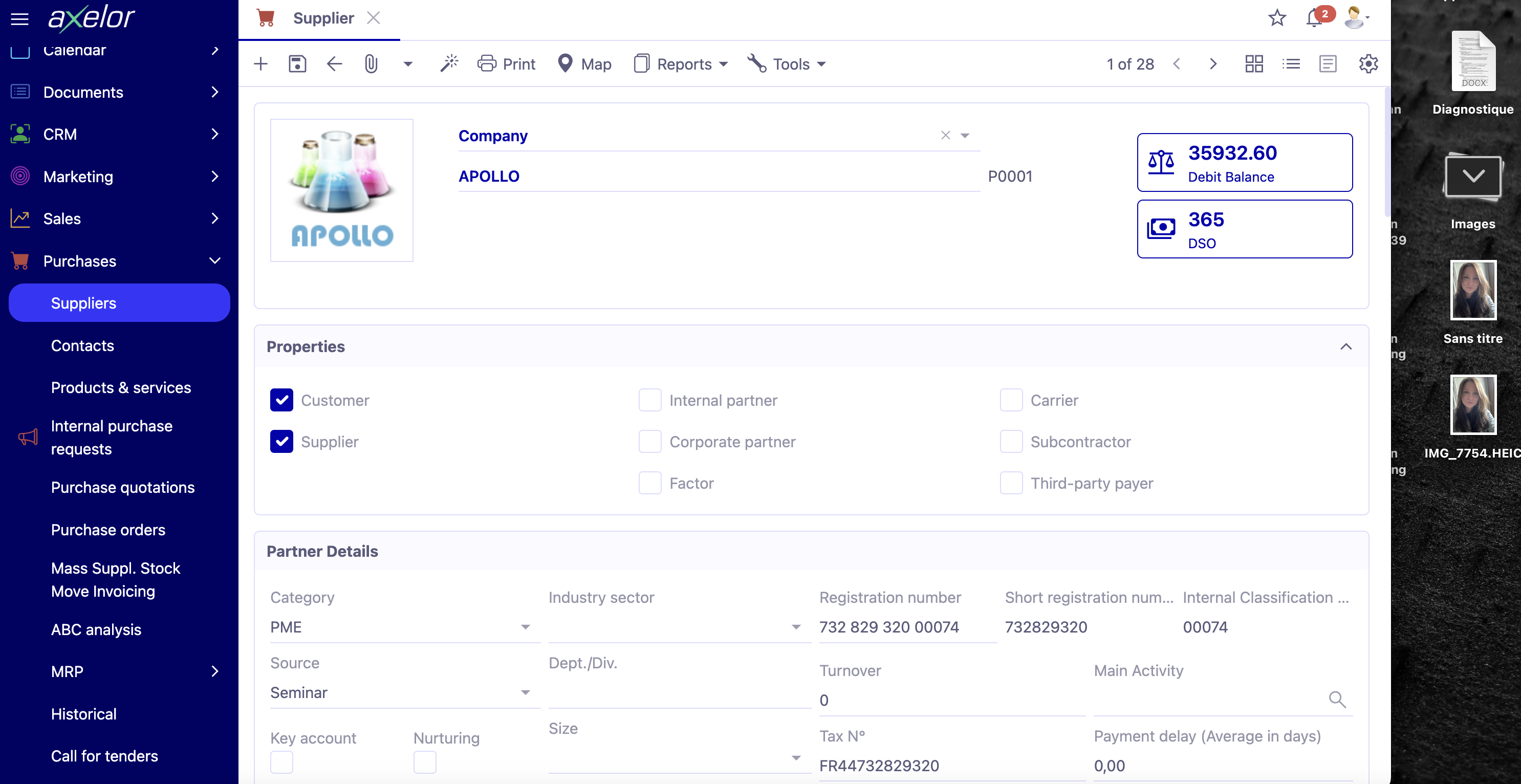The image size is (1521, 784).
Task: Enable the Internal partner checkbox
Action: coord(649,400)
